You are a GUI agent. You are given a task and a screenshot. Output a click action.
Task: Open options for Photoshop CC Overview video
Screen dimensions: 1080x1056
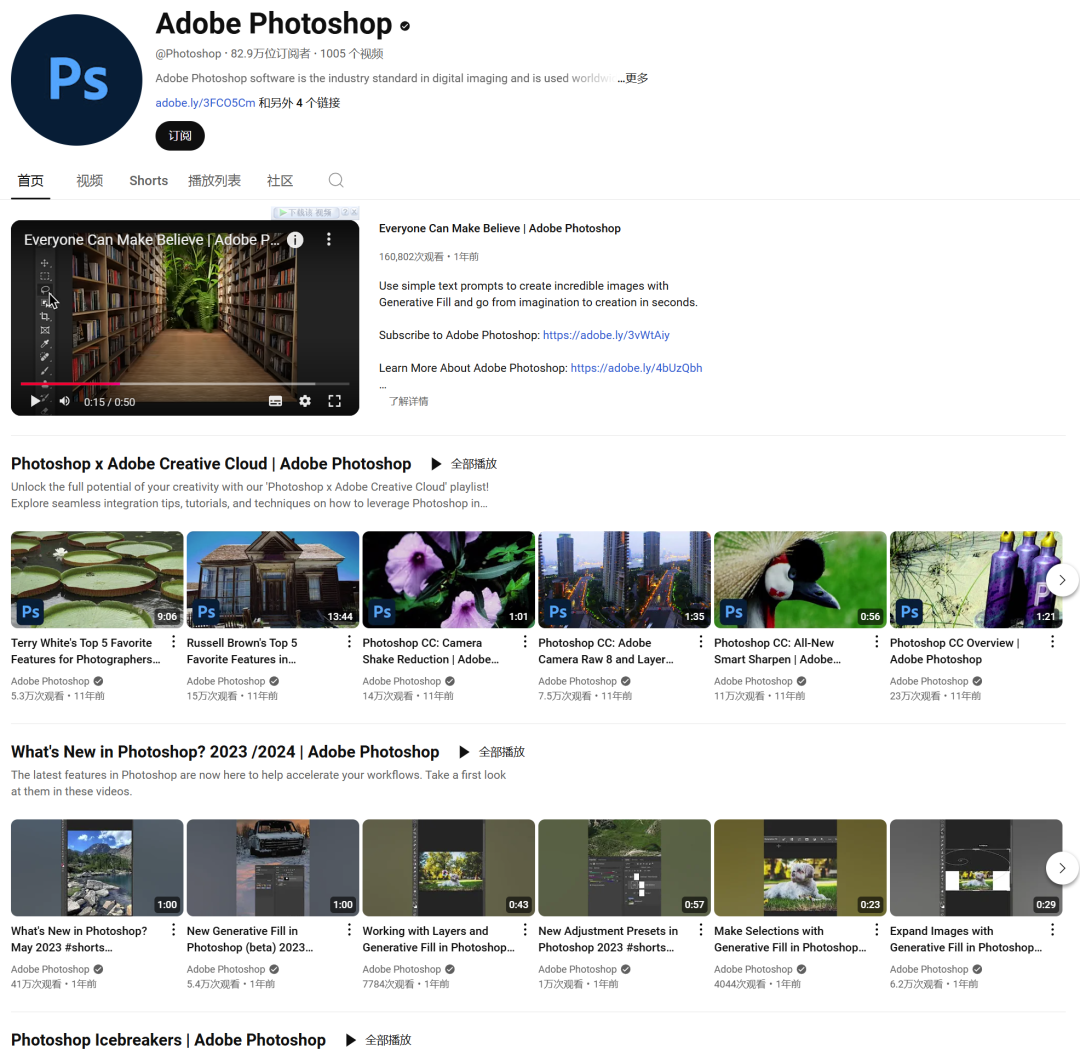1052,642
